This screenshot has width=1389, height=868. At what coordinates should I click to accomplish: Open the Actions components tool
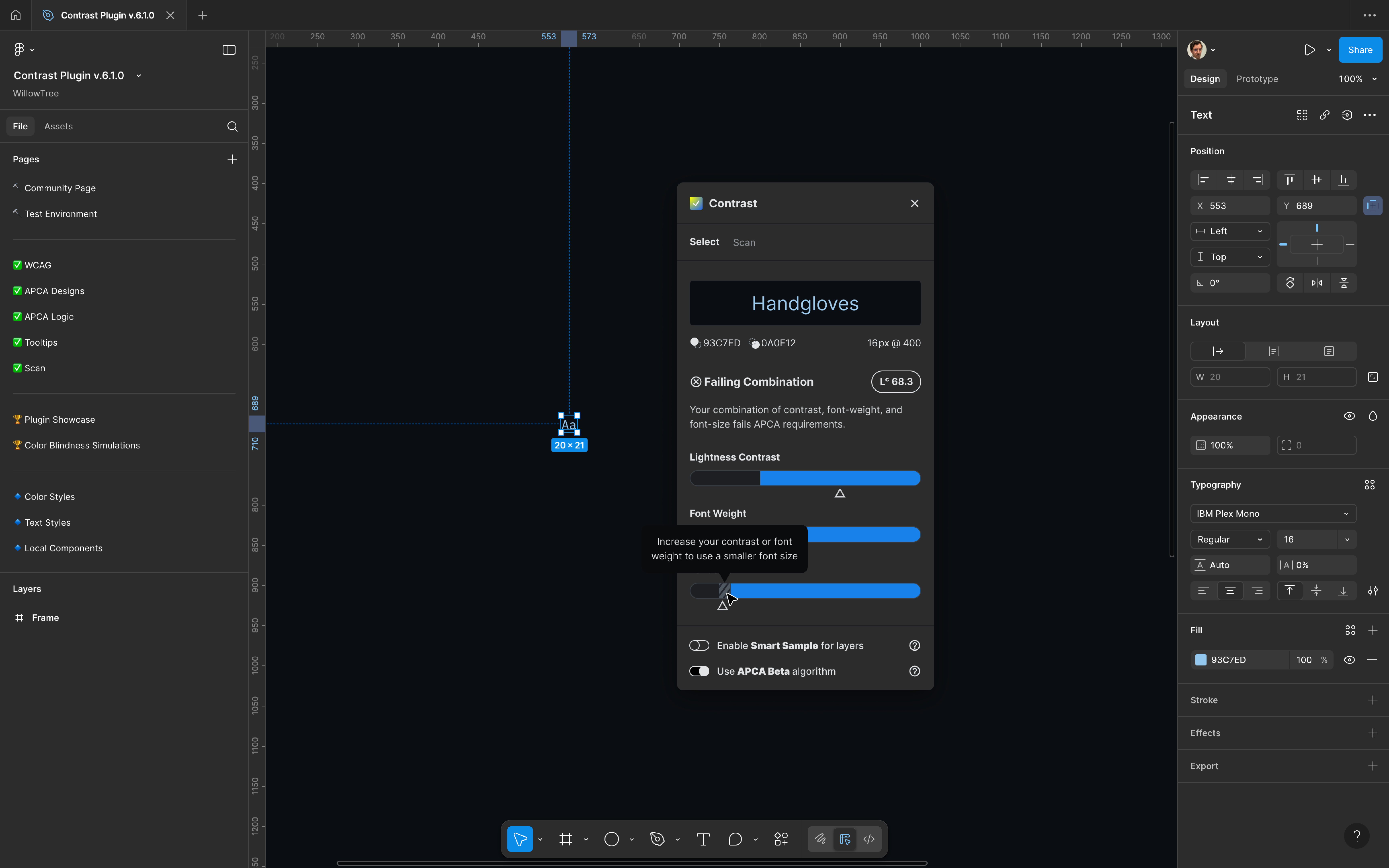tap(781, 839)
